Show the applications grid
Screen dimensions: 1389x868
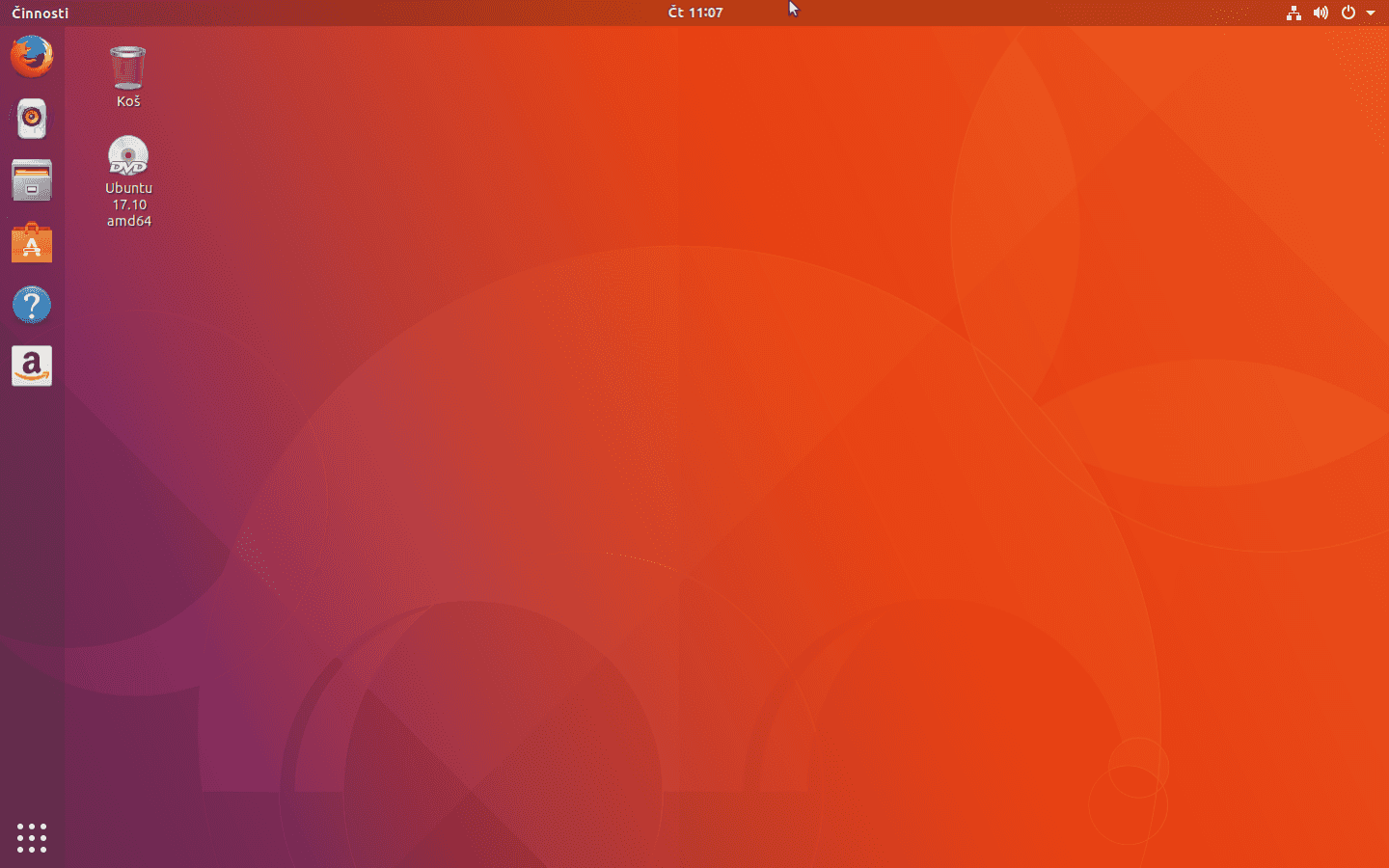click(x=31, y=838)
